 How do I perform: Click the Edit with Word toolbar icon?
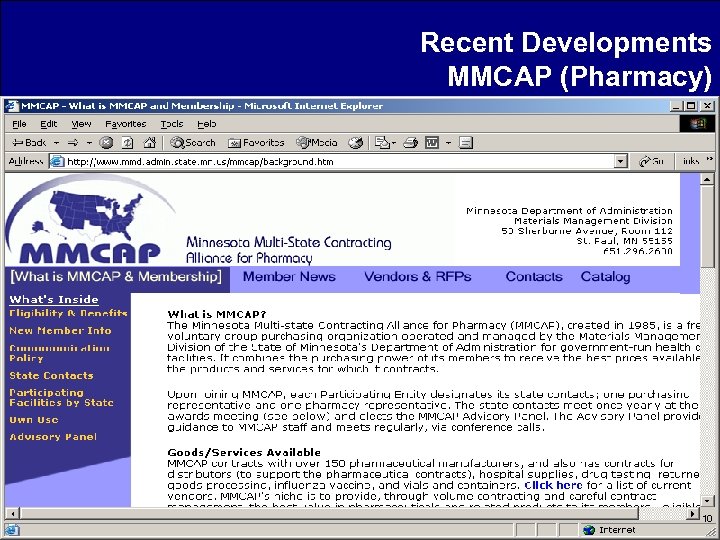(x=432, y=143)
